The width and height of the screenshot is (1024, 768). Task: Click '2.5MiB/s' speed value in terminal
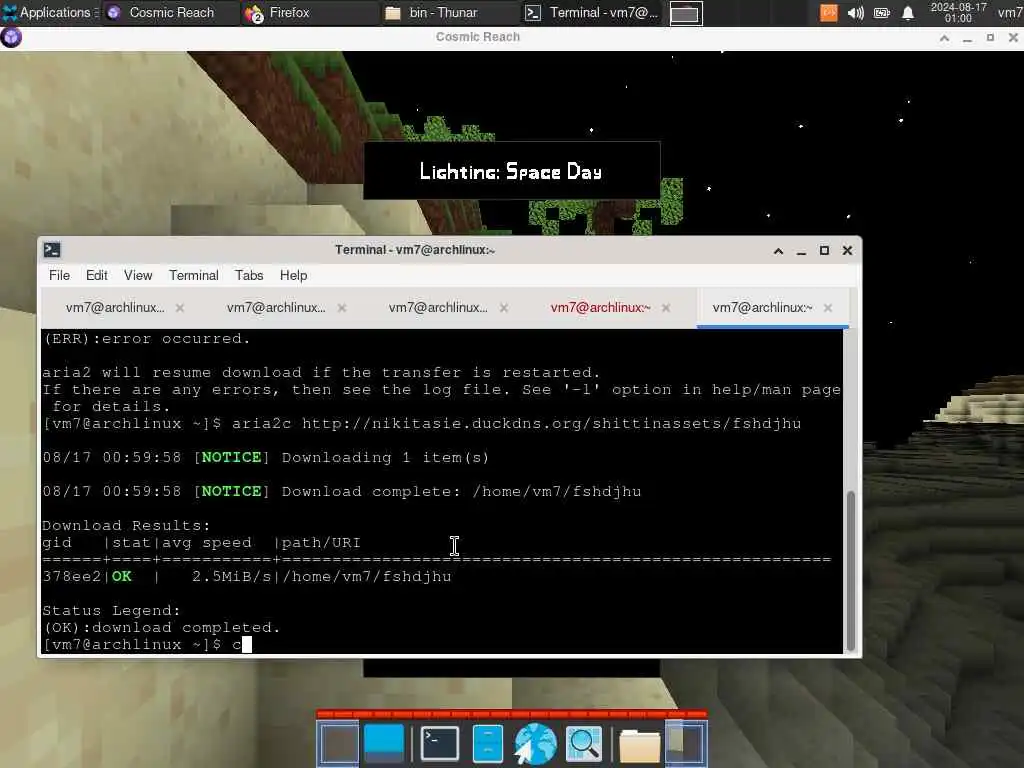coord(231,577)
